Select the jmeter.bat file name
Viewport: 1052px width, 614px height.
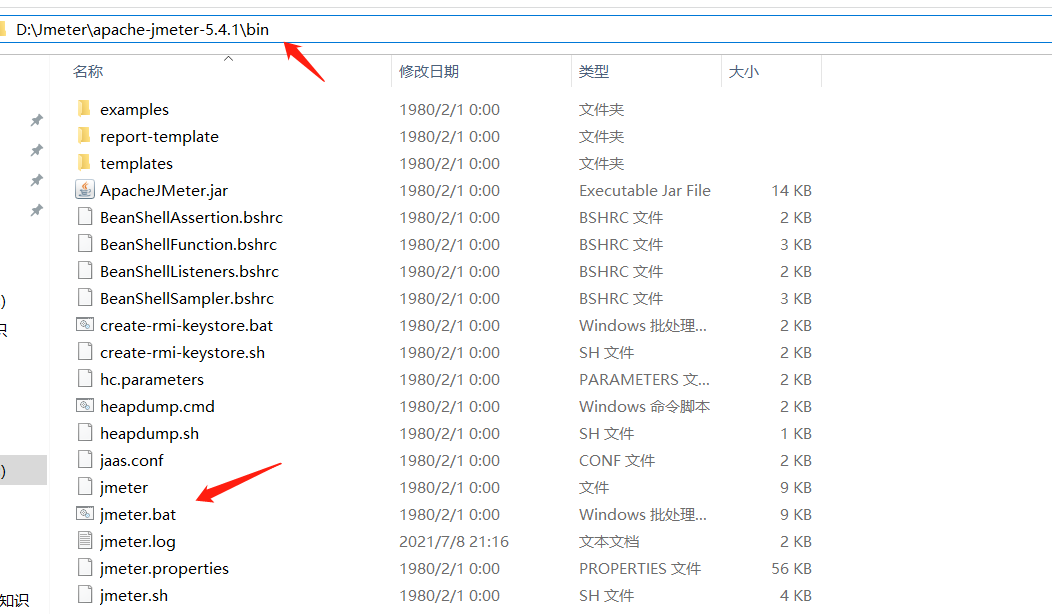[x=138, y=515]
